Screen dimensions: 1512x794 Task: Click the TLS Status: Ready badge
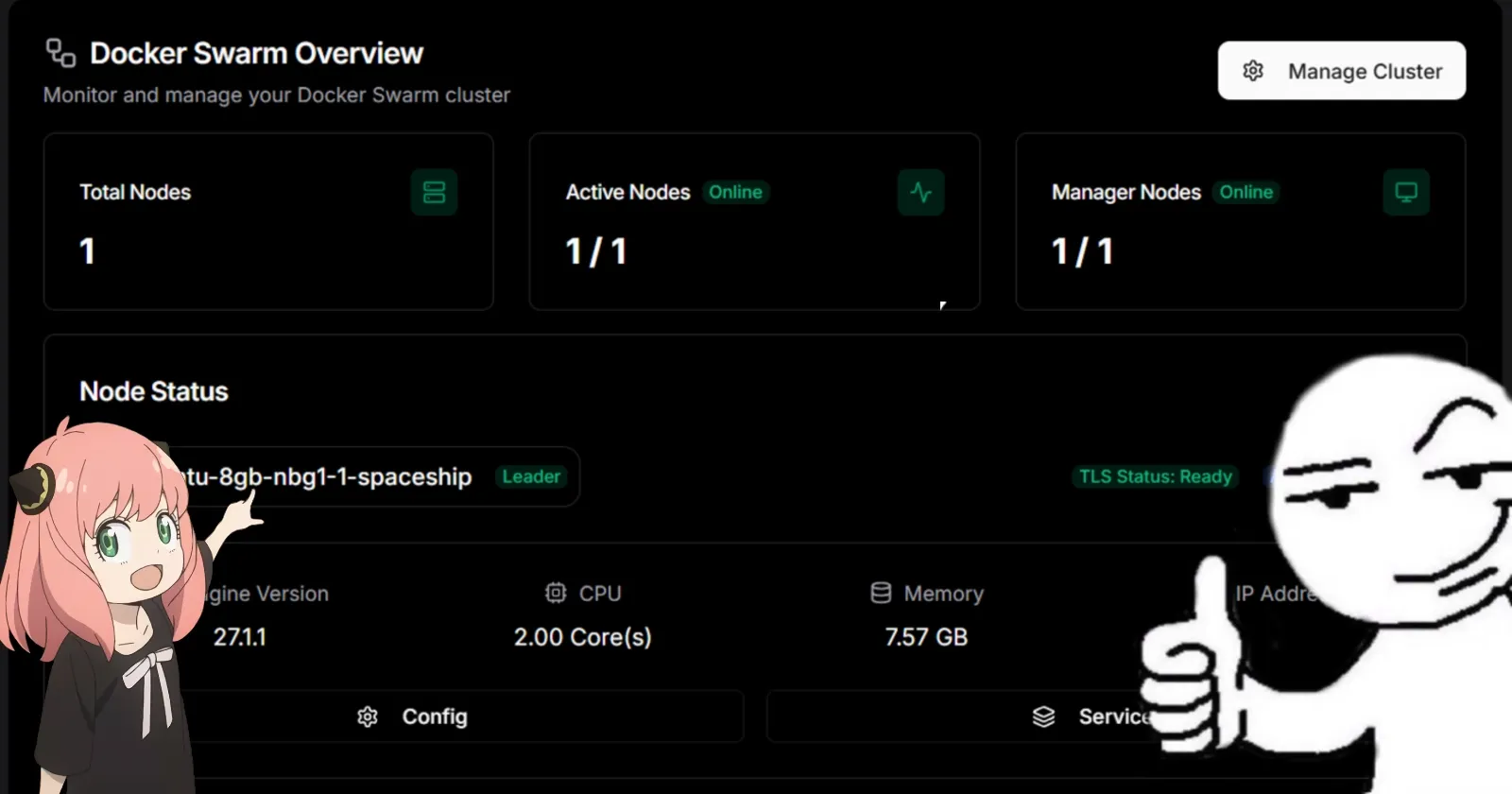[x=1156, y=476]
